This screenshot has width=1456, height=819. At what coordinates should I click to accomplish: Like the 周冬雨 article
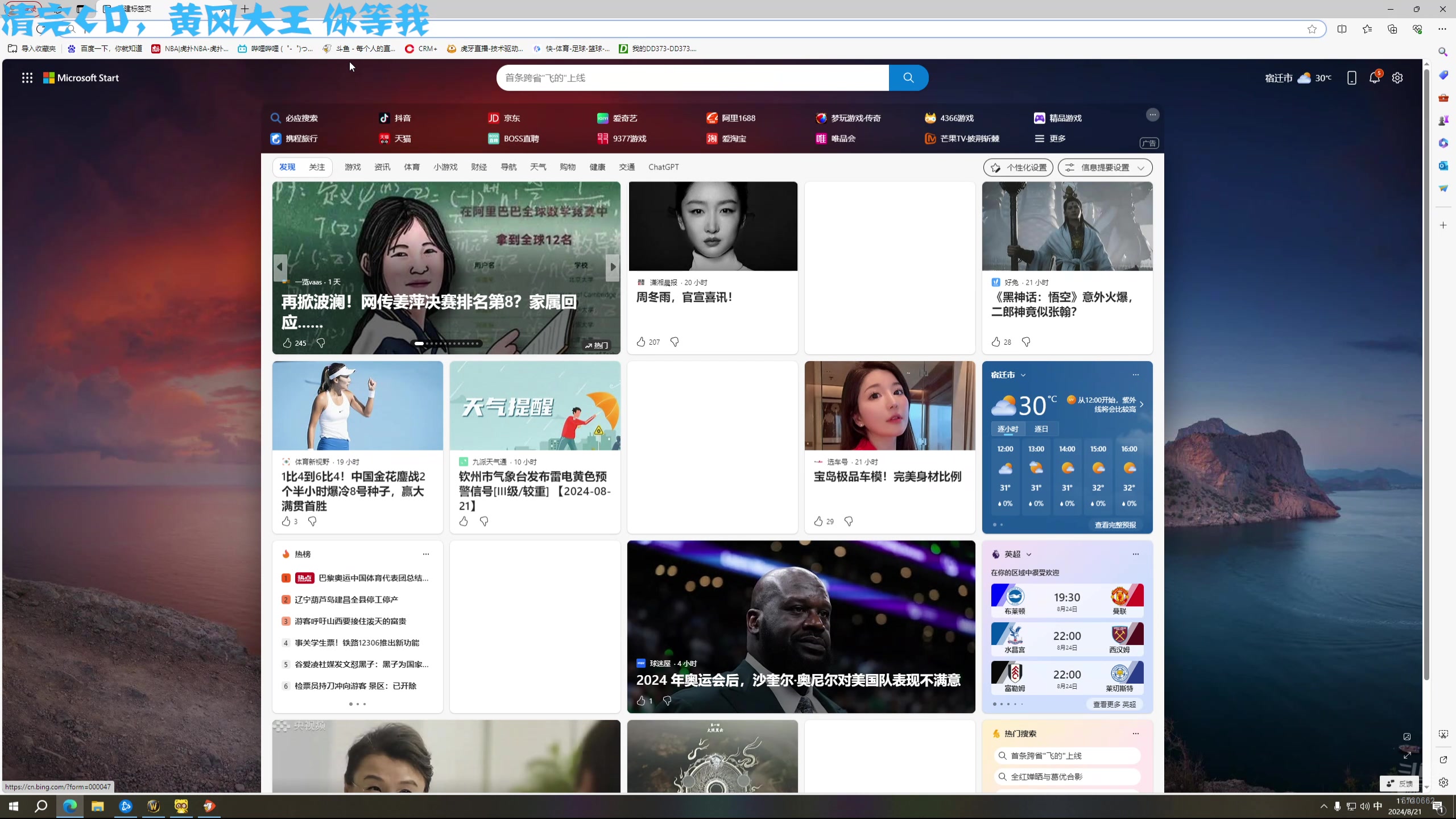pyautogui.click(x=641, y=342)
